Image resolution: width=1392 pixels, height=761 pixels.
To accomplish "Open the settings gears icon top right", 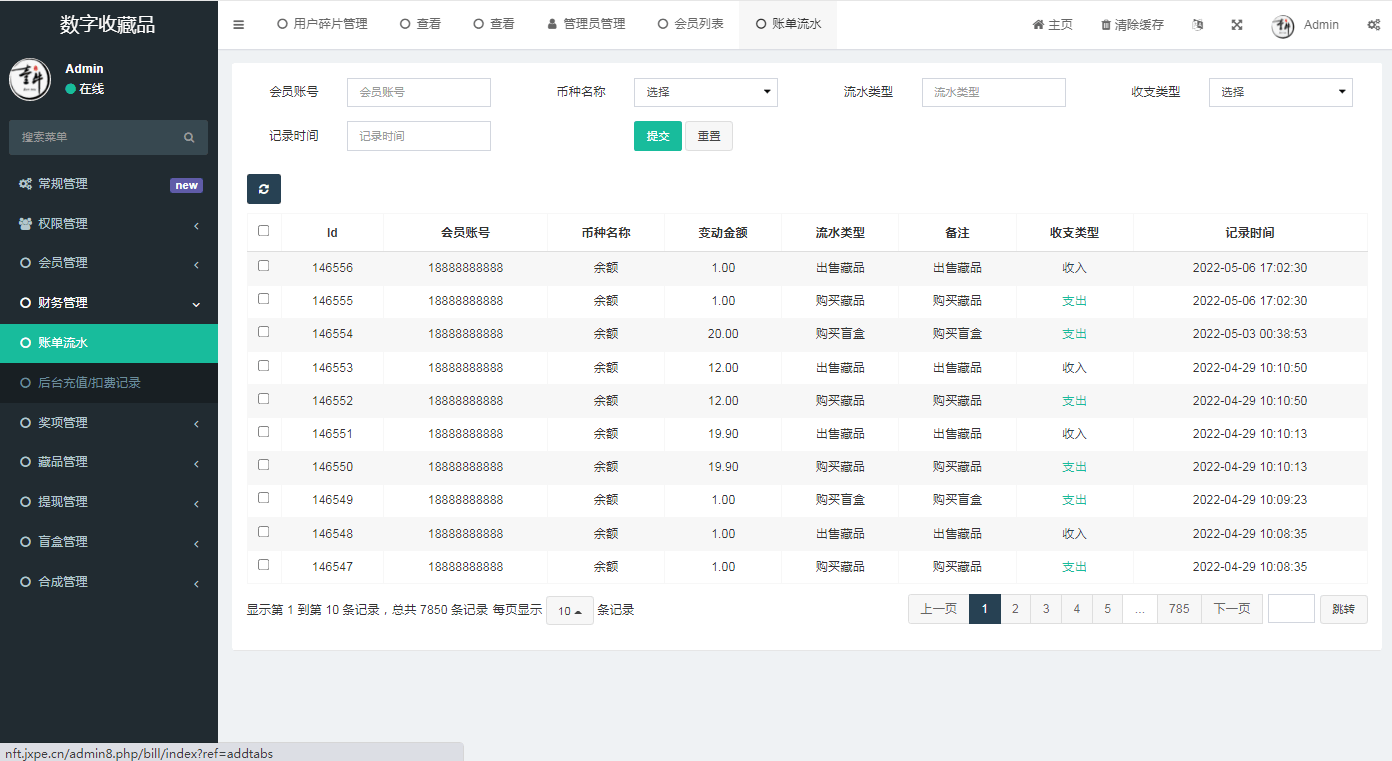I will tap(1373, 25).
